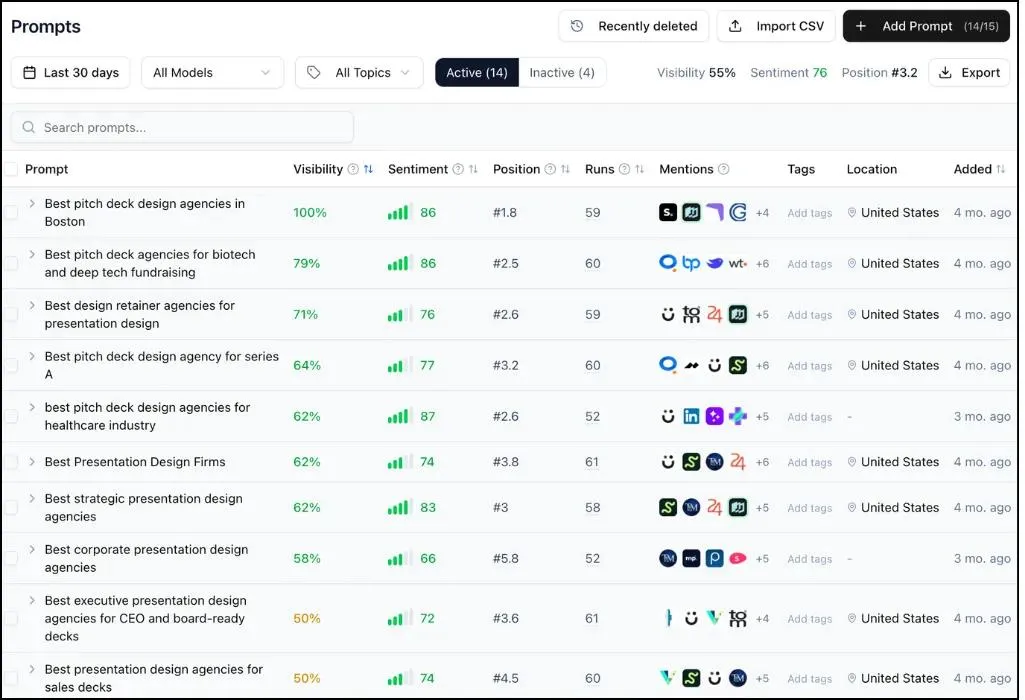Image resolution: width=1025 pixels, height=700 pixels.
Task: Open the Runs column help icon
Action: 624,169
